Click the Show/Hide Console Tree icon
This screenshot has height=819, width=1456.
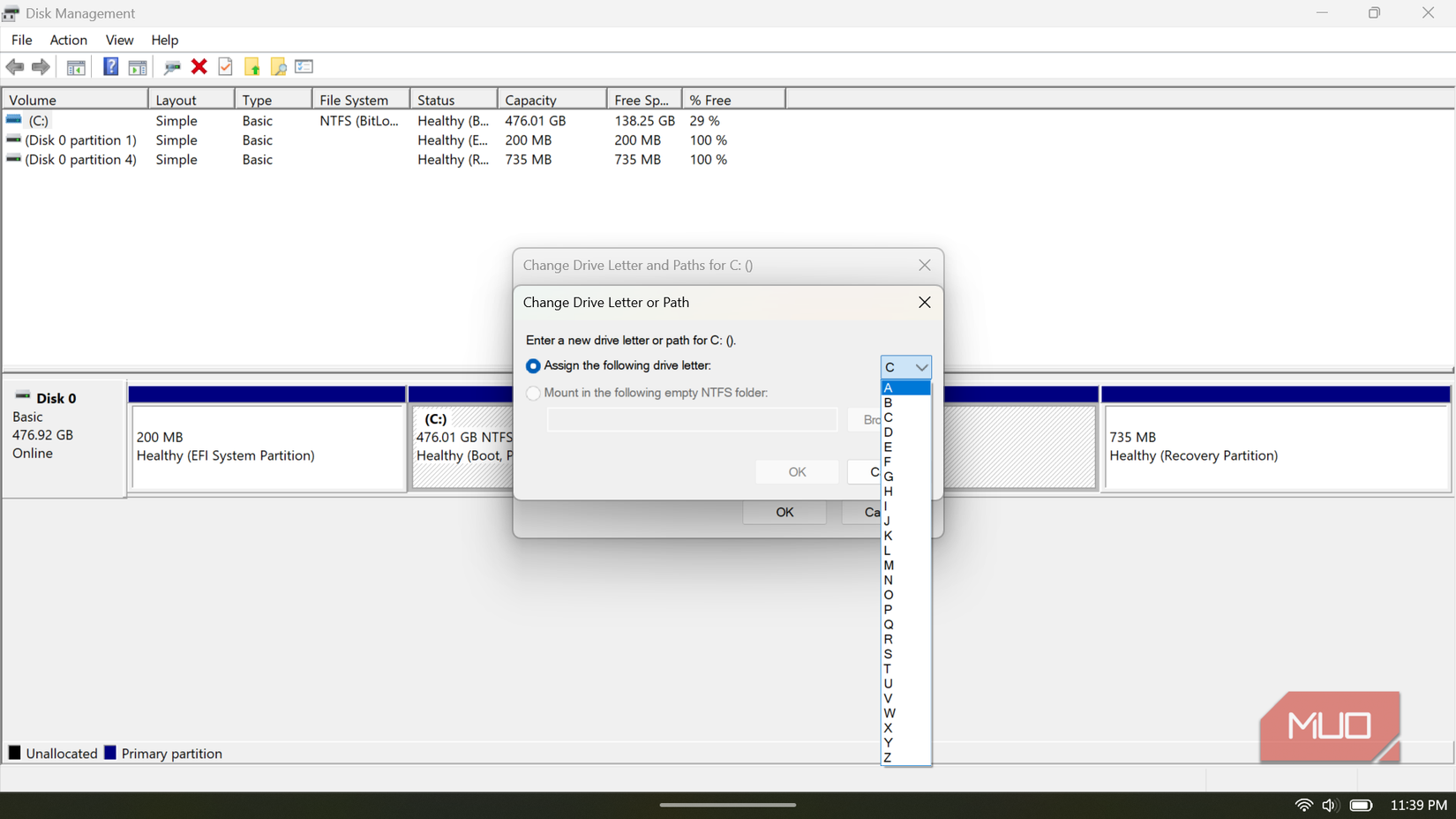[76, 66]
